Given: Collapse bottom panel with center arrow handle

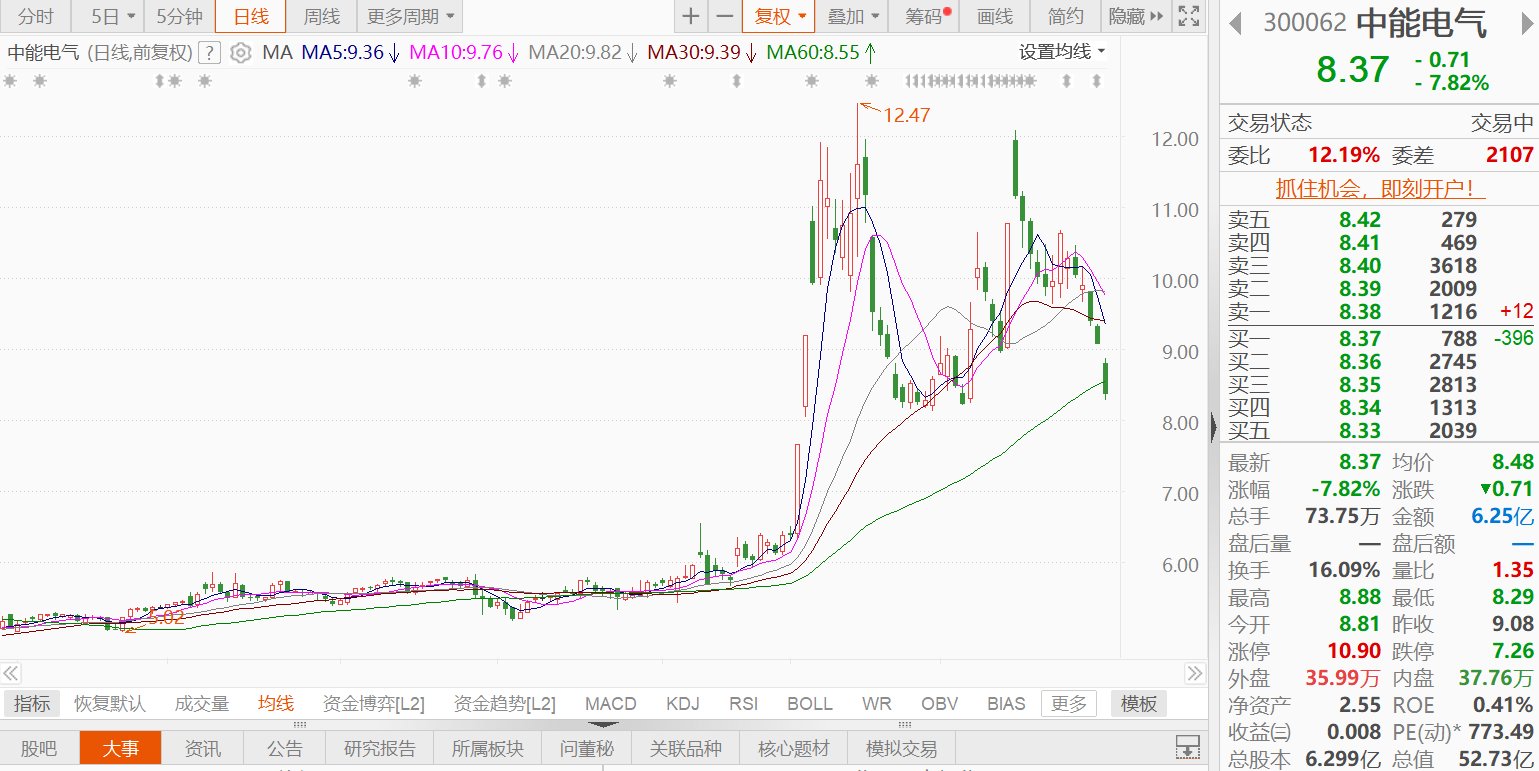Looking at the screenshot, I should point(606,724).
